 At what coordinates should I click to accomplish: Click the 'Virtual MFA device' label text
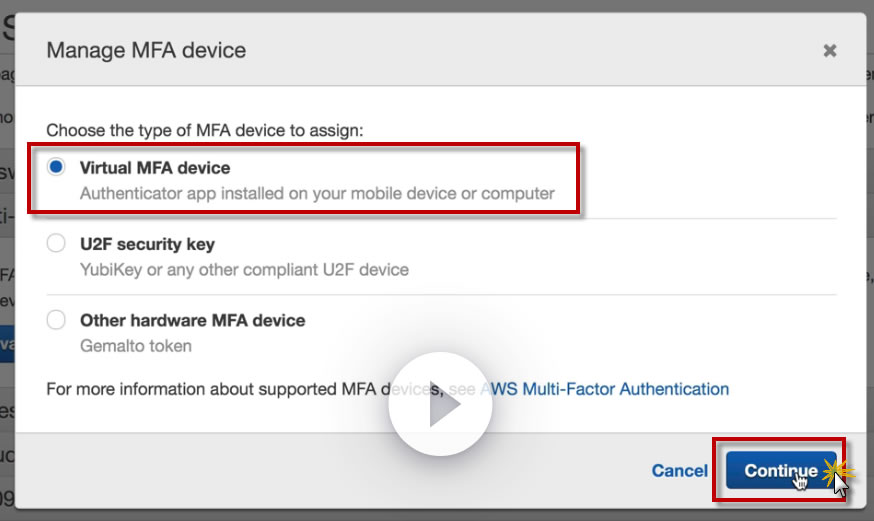tap(155, 168)
